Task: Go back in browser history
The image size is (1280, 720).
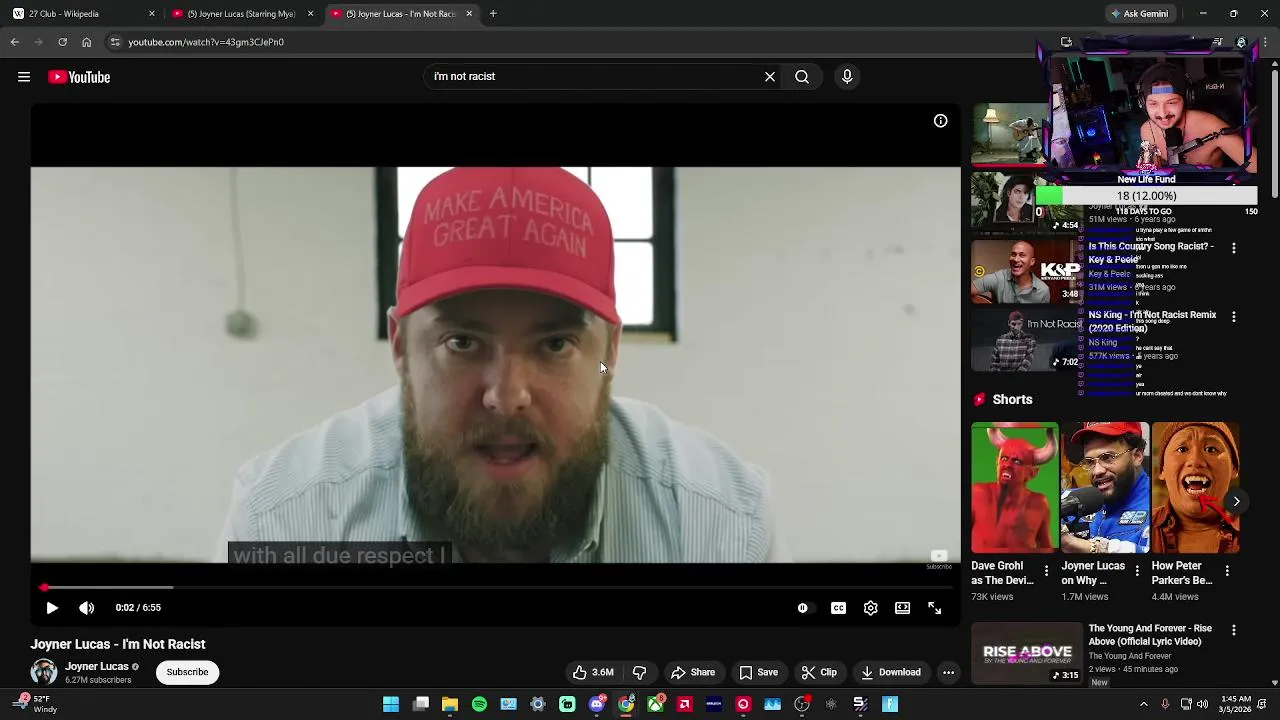Action: click(x=15, y=42)
